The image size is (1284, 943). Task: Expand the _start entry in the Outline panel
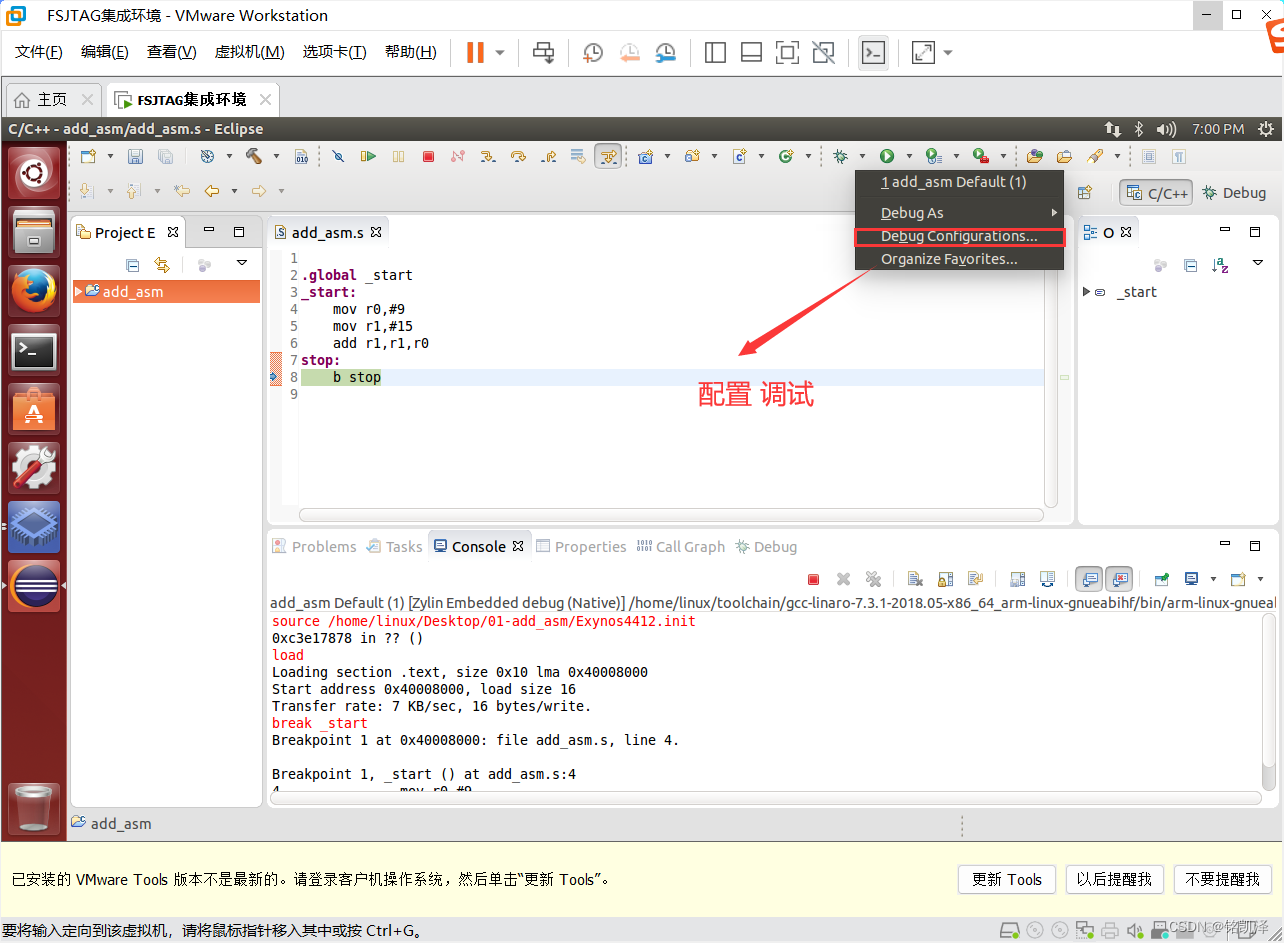[x=1087, y=291]
